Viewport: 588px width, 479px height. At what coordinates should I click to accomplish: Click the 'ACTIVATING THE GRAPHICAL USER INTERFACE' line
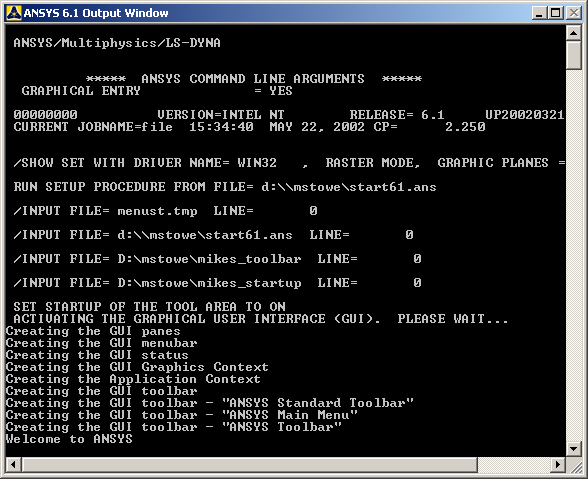click(x=261, y=319)
